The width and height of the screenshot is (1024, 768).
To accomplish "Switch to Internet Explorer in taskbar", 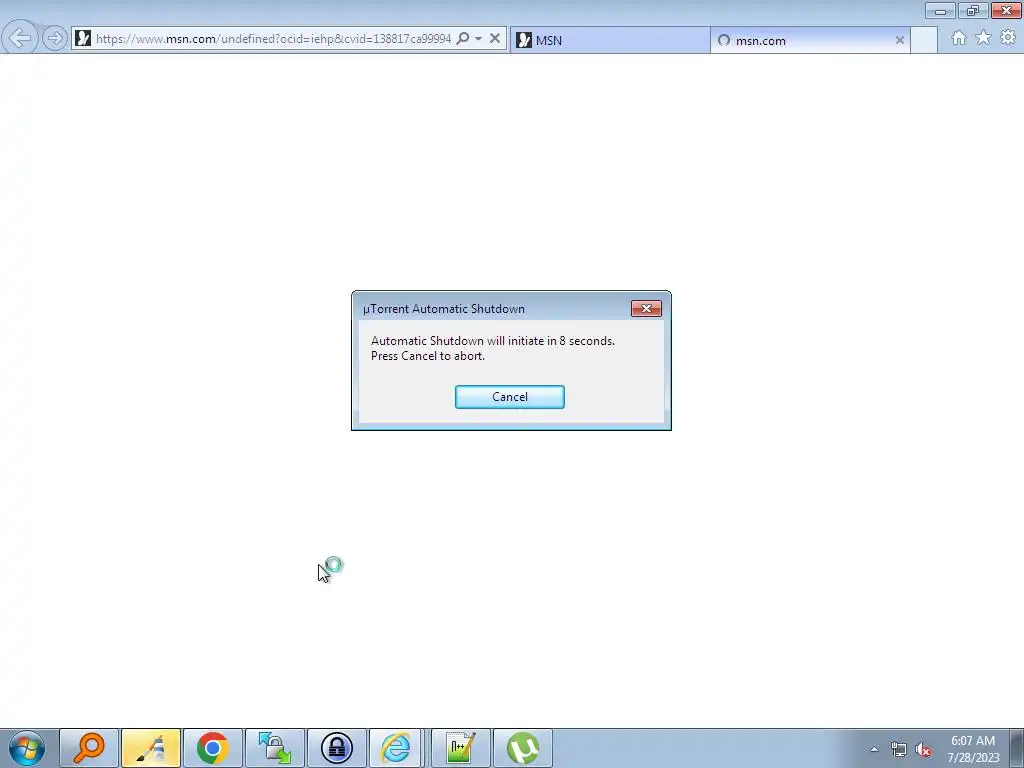I will [x=396, y=748].
